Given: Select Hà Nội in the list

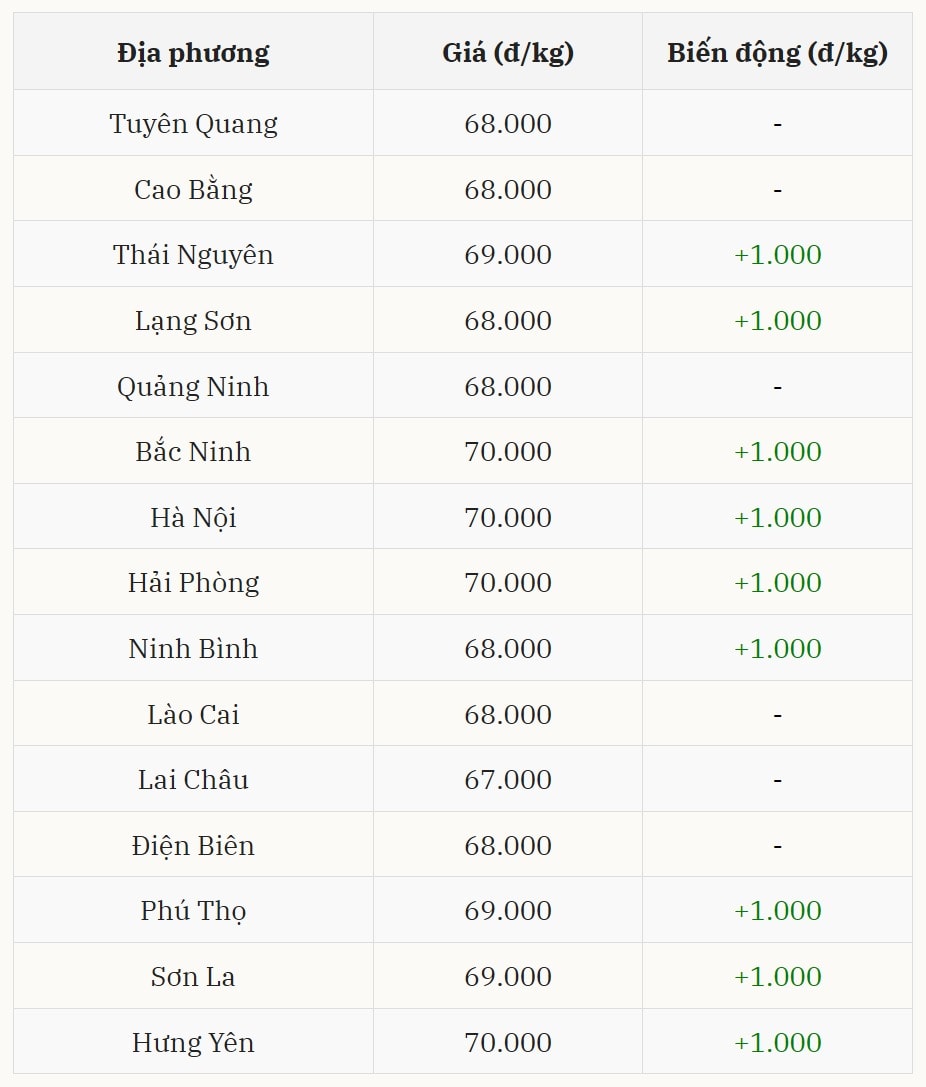Looking at the screenshot, I should click(193, 518).
